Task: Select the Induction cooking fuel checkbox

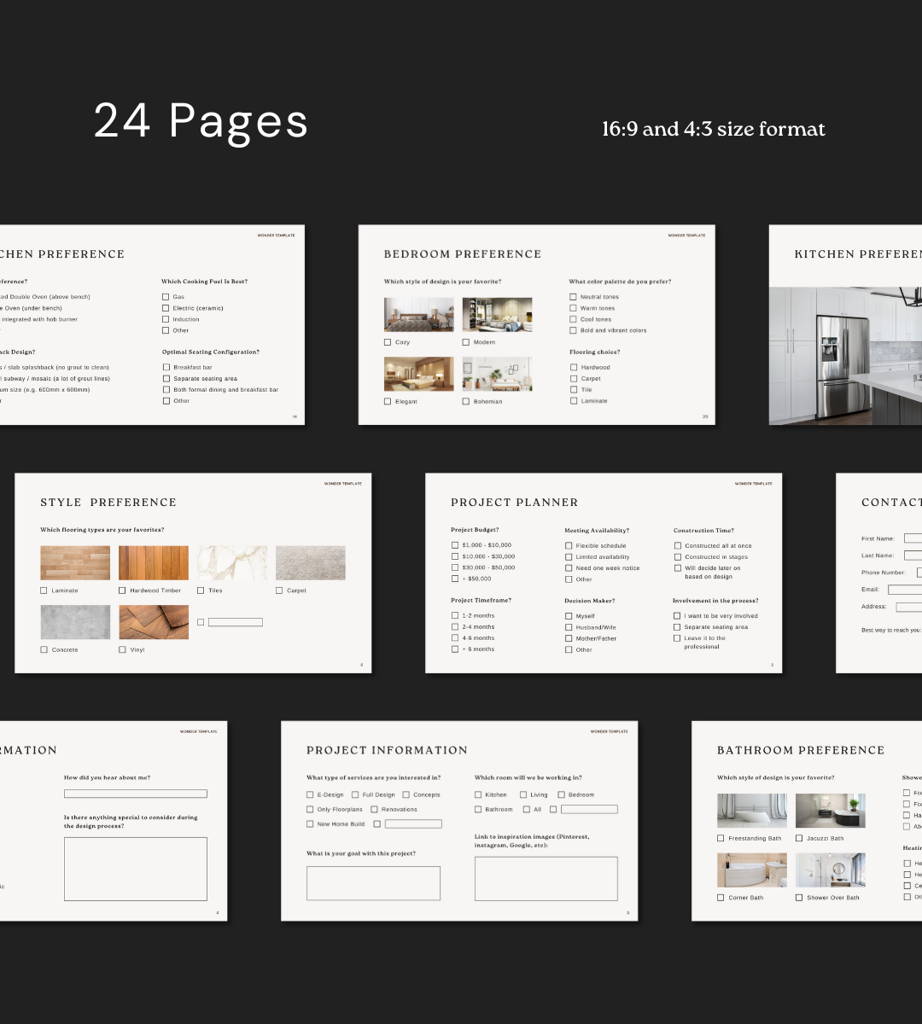Action: (x=165, y=319)
